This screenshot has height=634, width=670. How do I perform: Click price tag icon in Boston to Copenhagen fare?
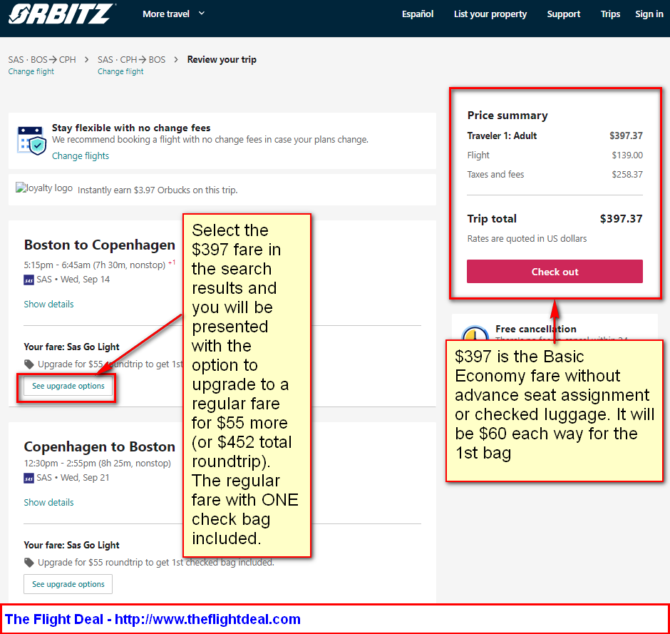tap(29, 364)
